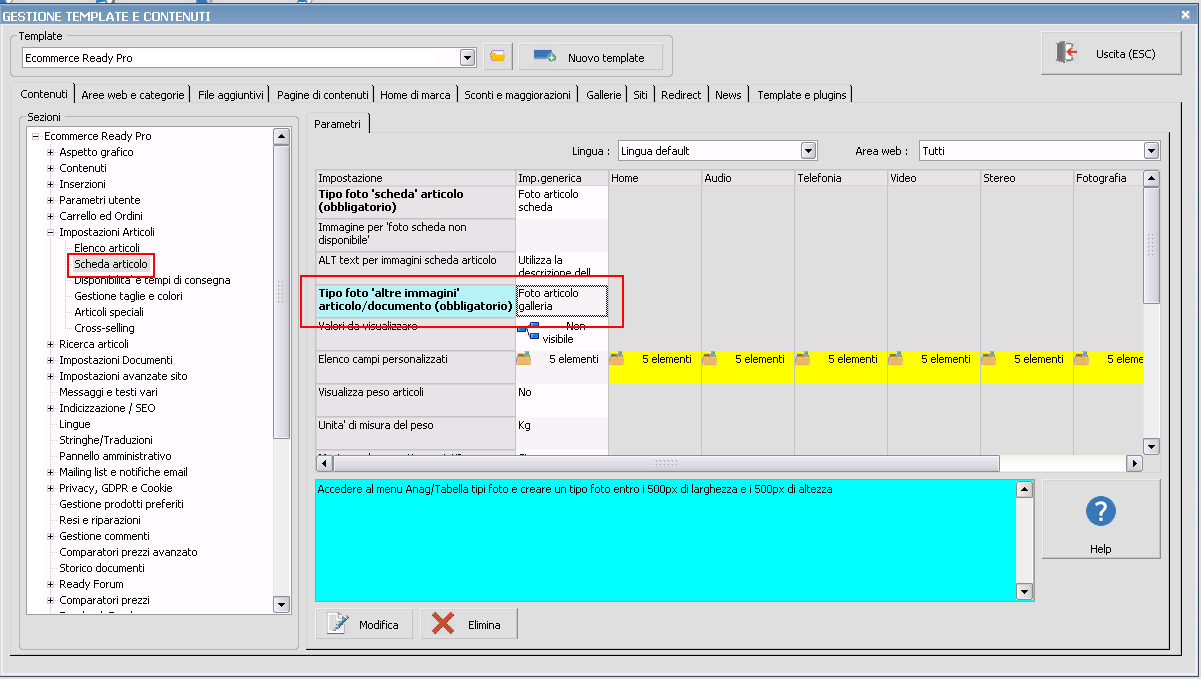This screenshot has height=679, width=1201.
Task: Expand the Indicizzazione / SEO node
Action: click(x=50, y=408)
